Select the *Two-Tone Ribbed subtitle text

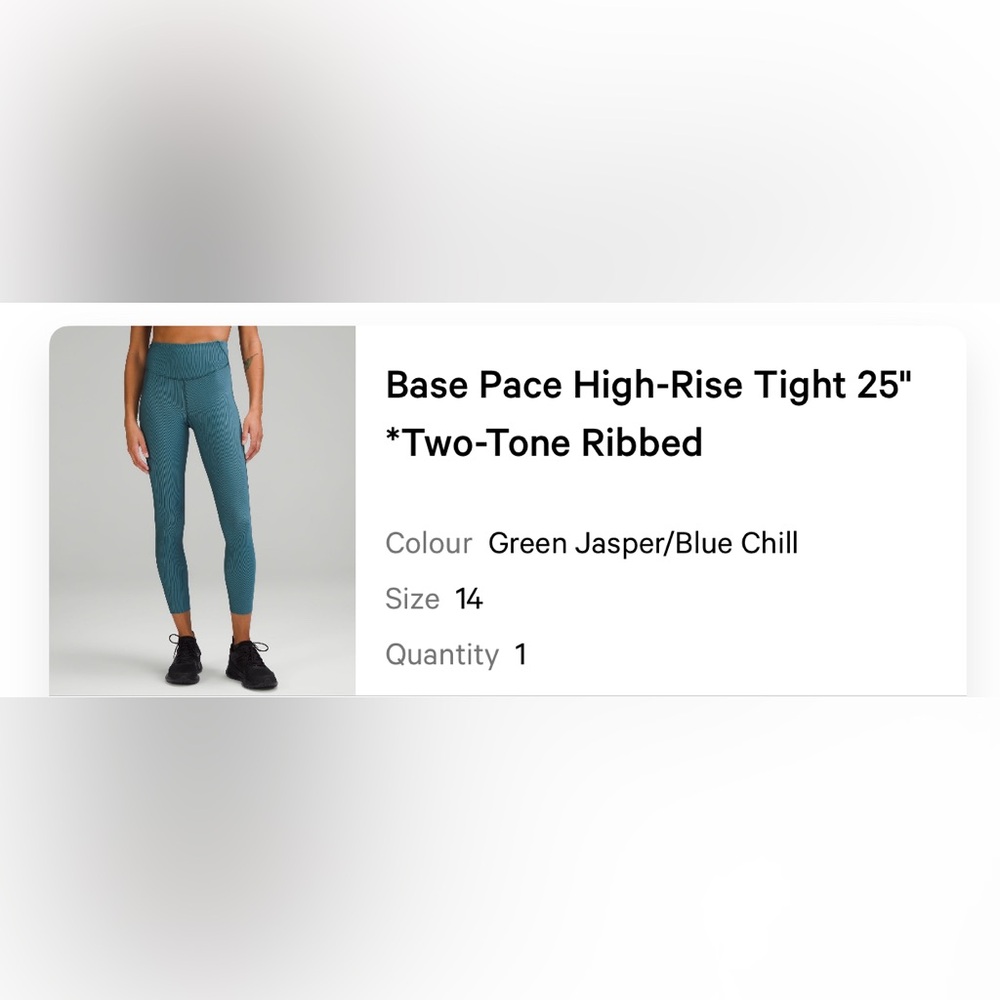544,442
